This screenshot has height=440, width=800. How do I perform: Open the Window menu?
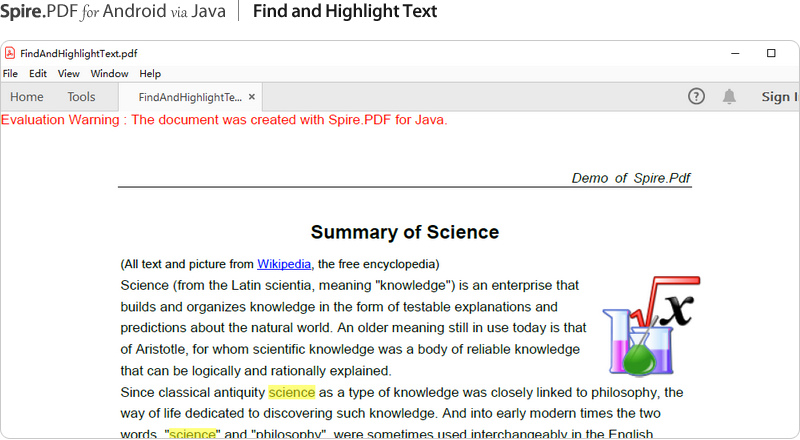(109, 74)
